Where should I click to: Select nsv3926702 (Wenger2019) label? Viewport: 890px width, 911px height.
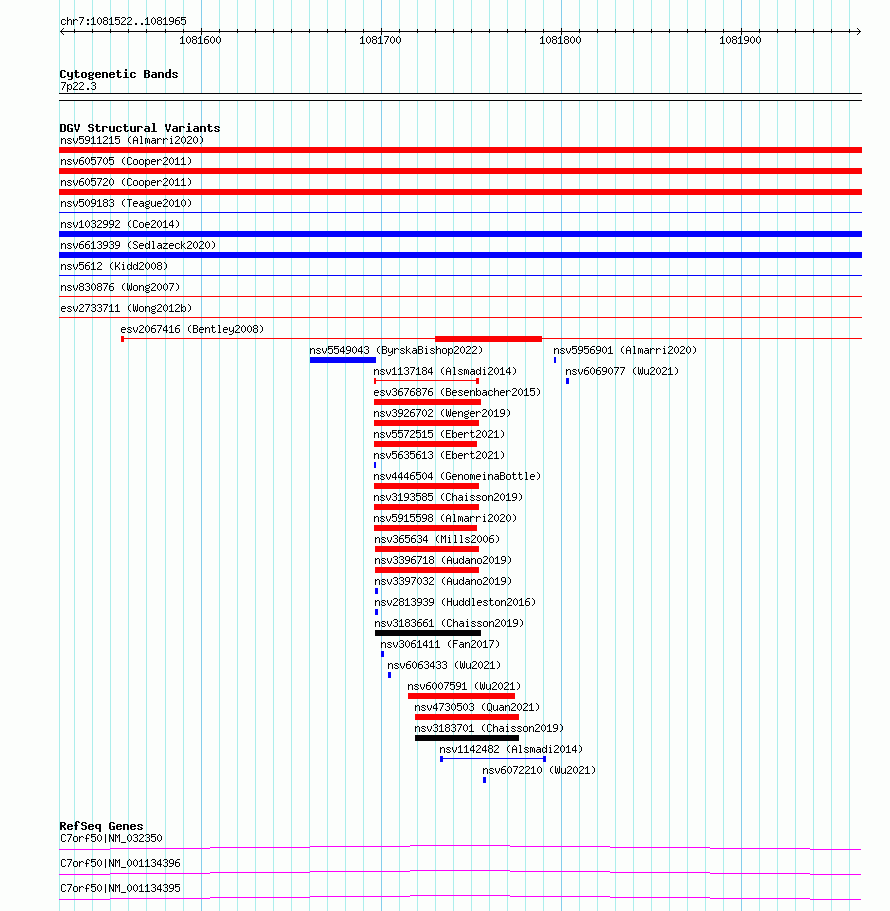442,413
